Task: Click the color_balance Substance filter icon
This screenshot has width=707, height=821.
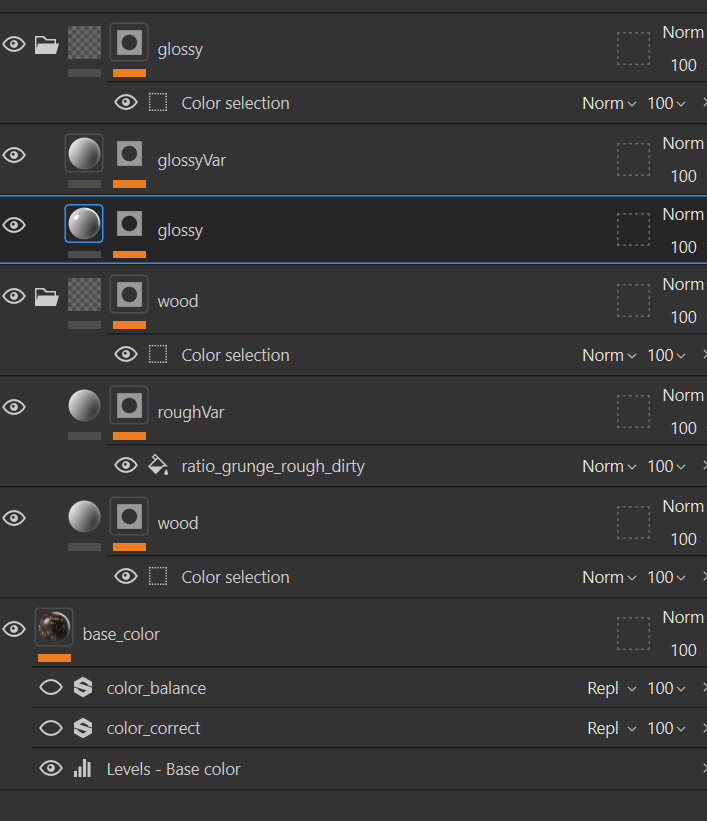Action: [x=83, y=687]
